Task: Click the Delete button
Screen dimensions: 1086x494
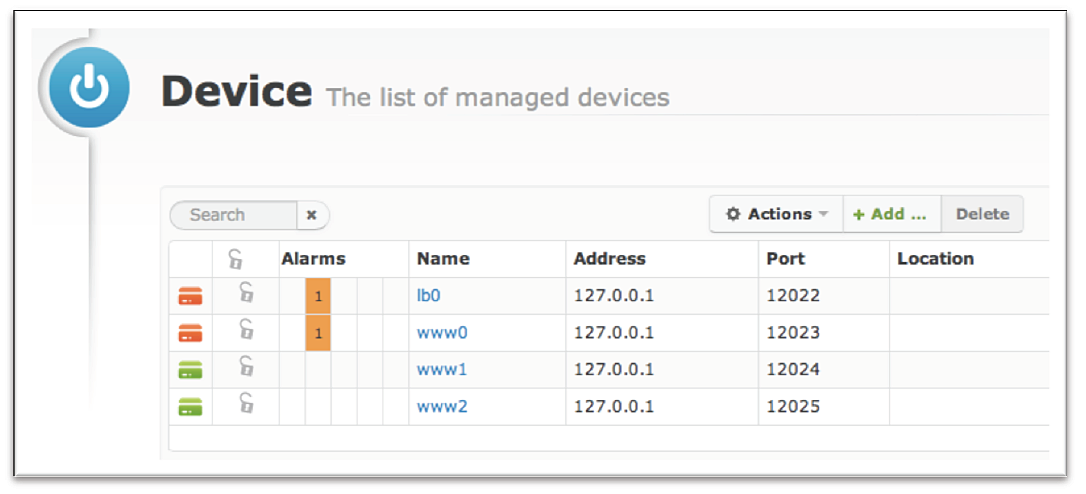Action: click(982, 214)
